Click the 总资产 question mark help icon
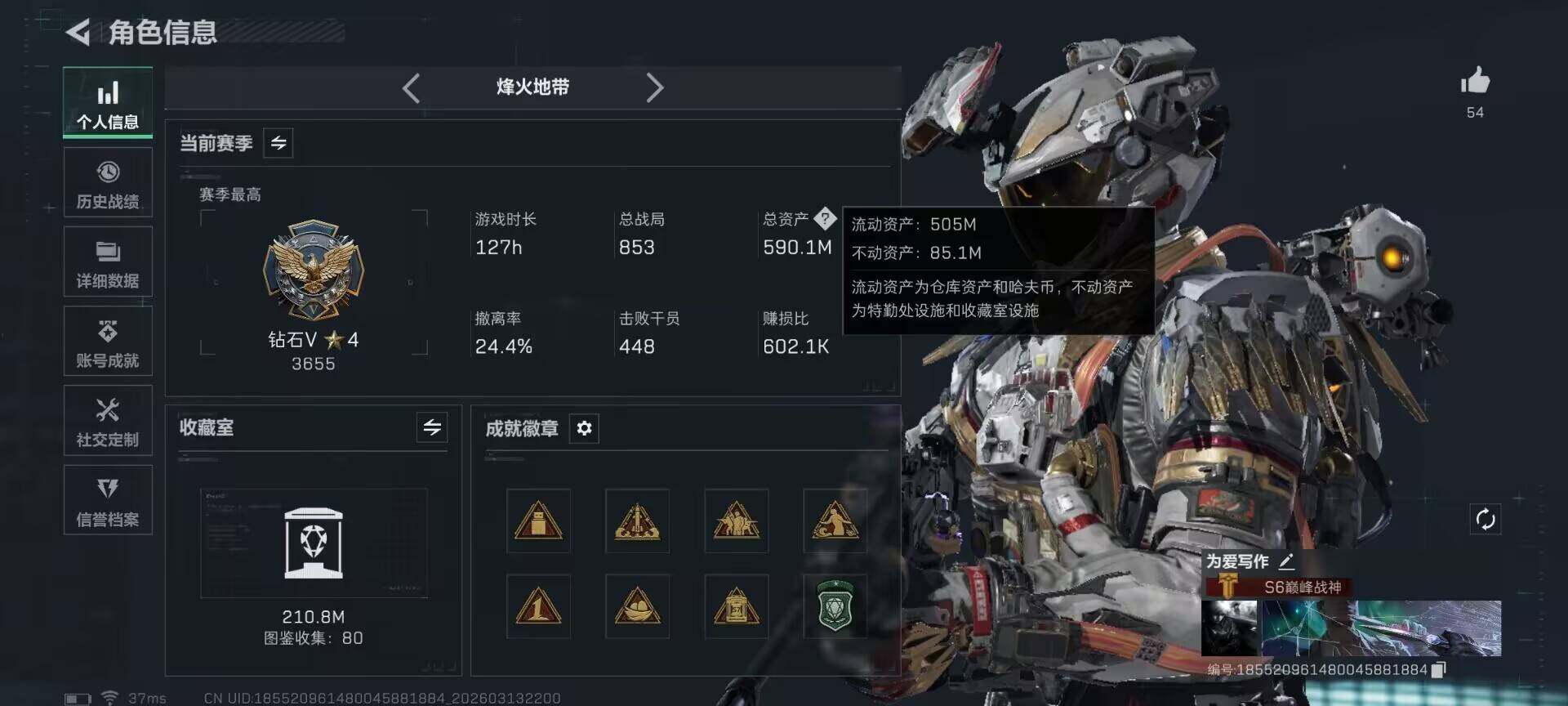The height and width of the screenshot is (706, 1568). click(x=825, y=219)
